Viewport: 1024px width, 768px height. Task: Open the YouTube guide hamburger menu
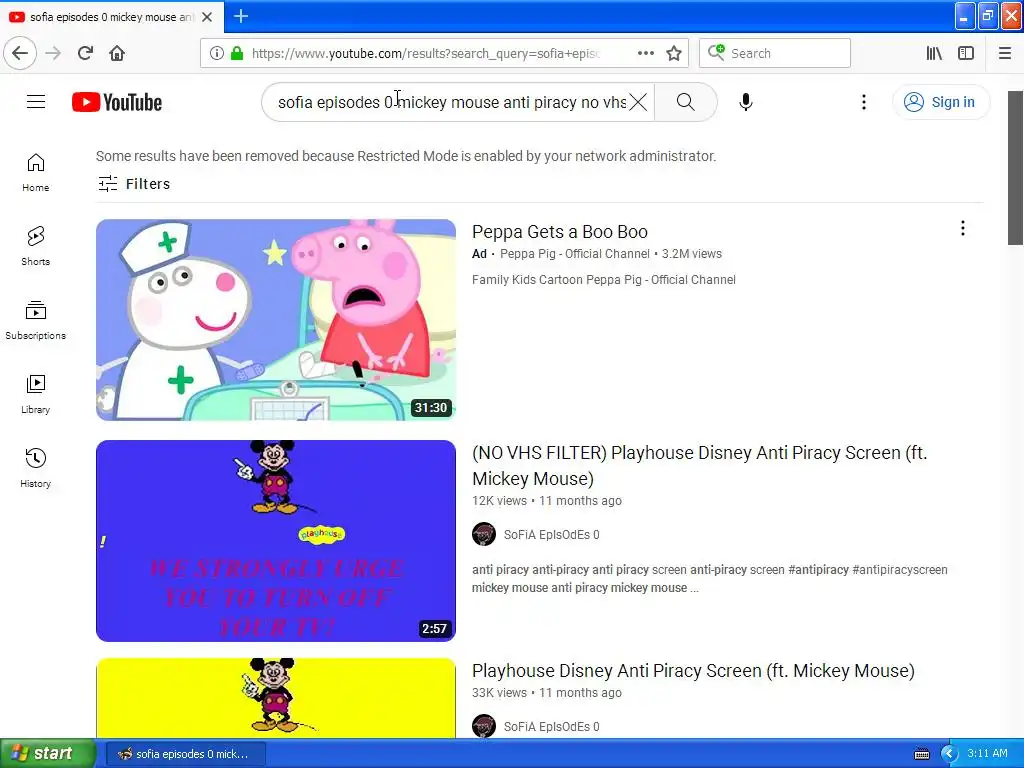pos(36,102)
